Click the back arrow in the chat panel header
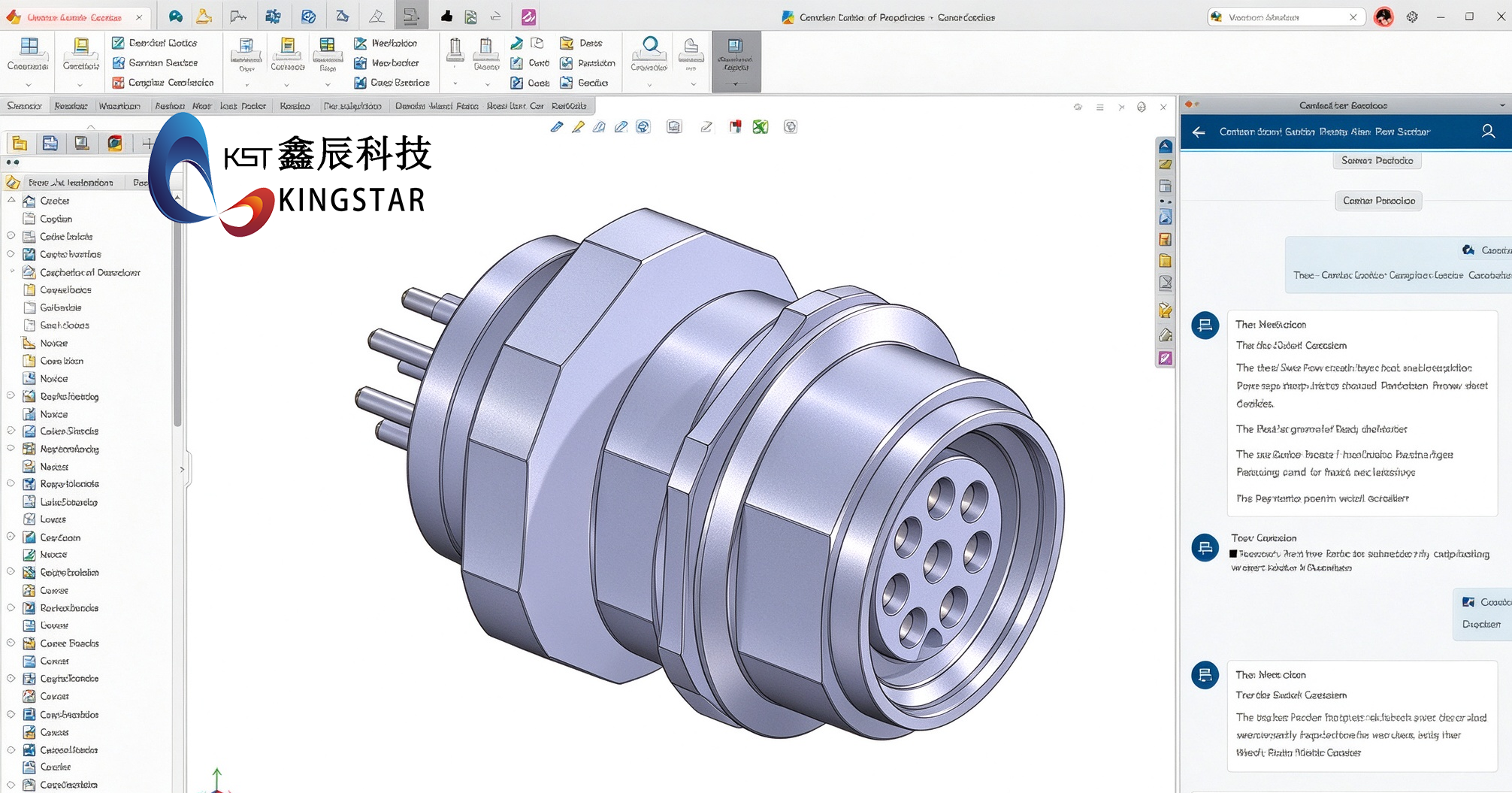Viewport: 1512px width, 793px height. click(x=1199, y=132)
